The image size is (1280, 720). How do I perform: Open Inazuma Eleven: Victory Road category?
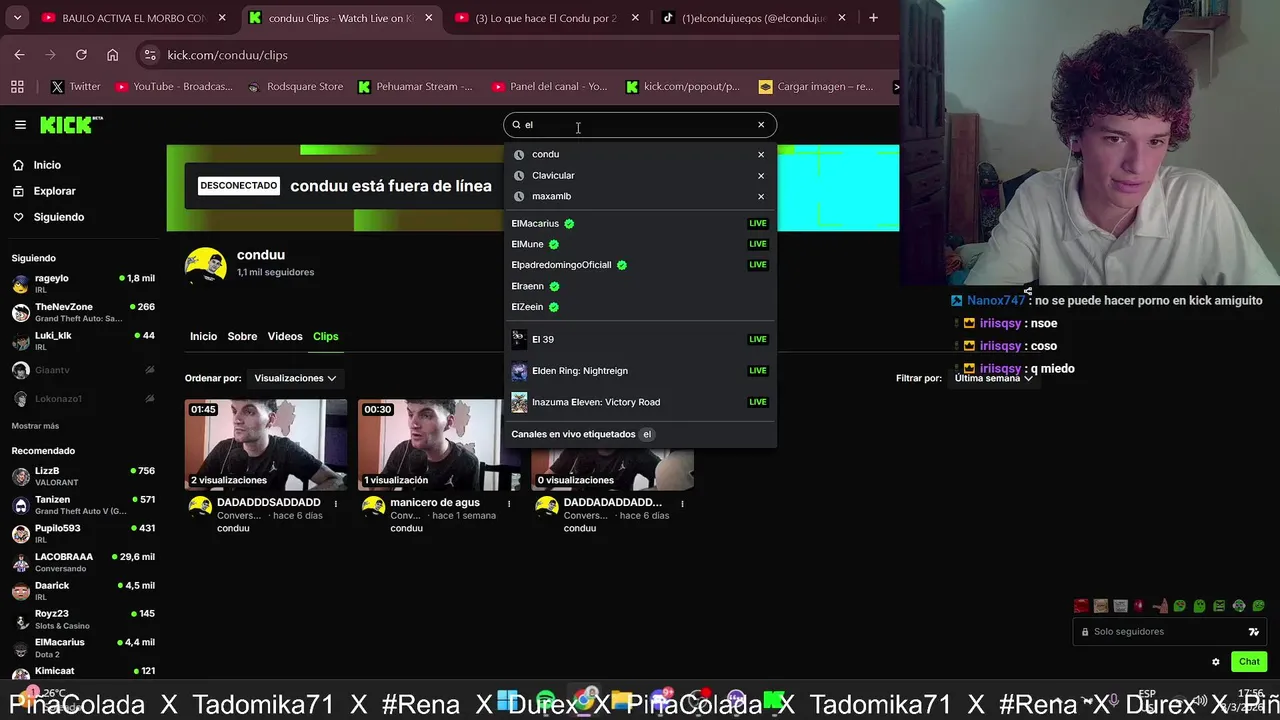639,402
